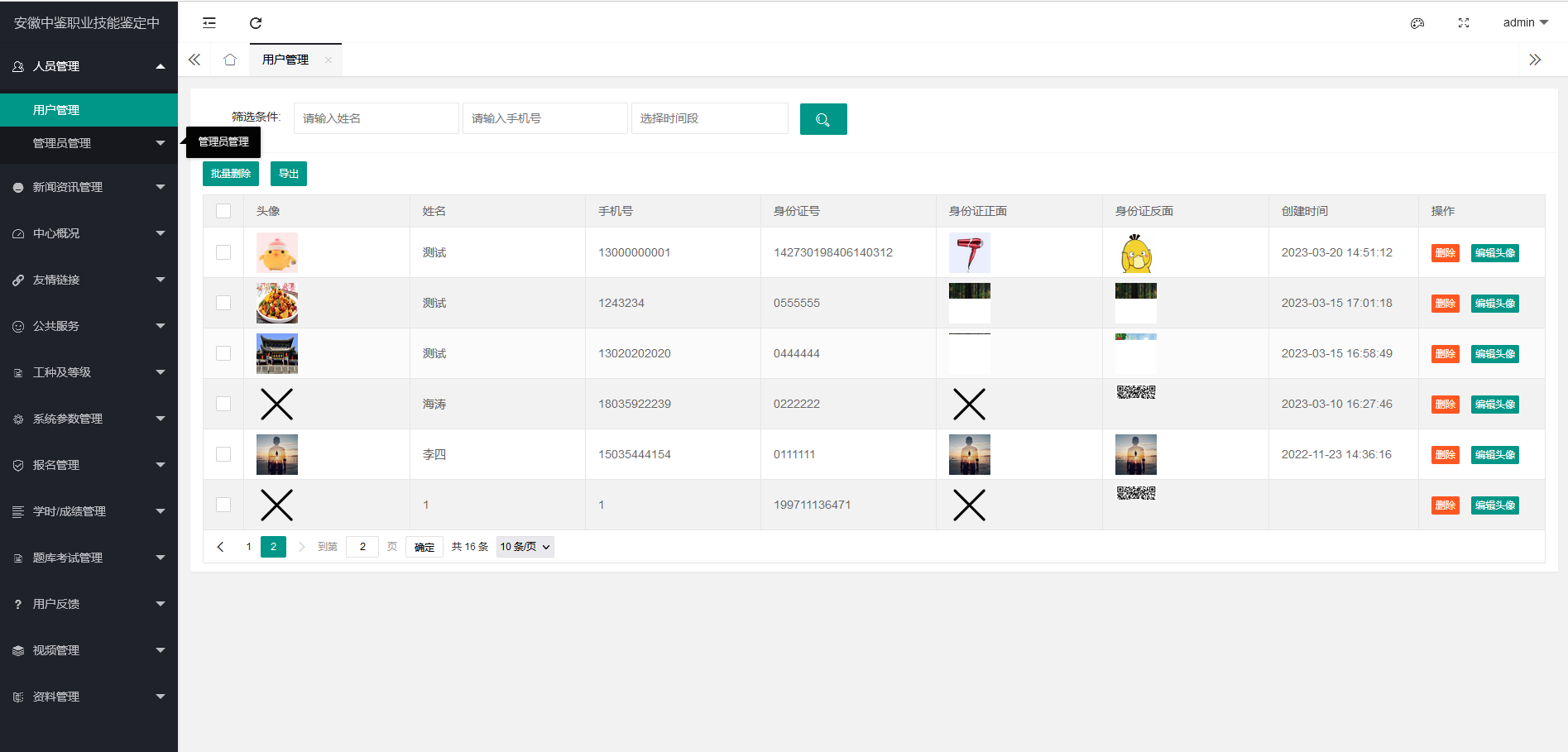Viewport: 1568px width, 752px height.
Task: Expand the 管理员管理 submenu
Action: pyautogui.click(x=89, y=143)
